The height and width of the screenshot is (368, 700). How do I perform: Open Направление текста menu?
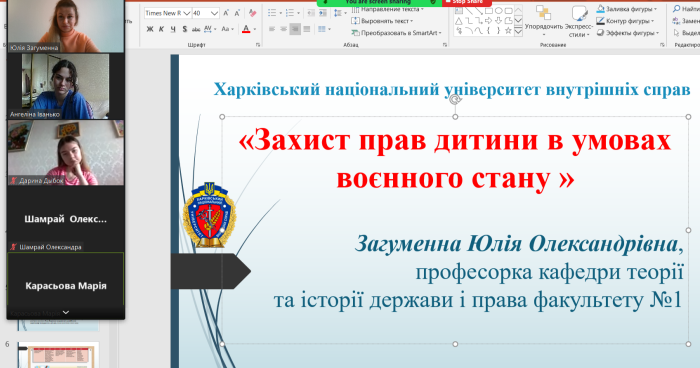click(x=388, y=9)
